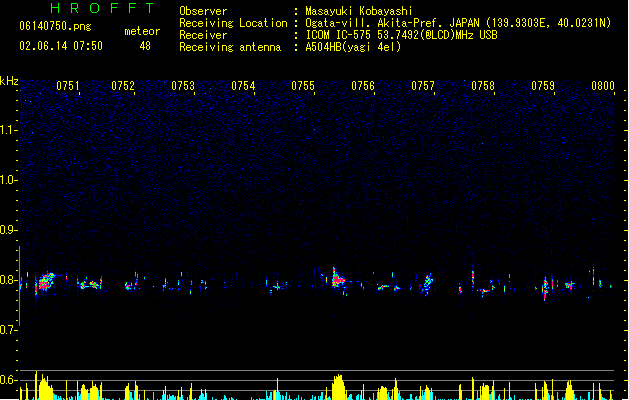Viewport: 629px width, 400px height.
Task: Select the A504HB(yagi 4el) antenna text
Action: tap(353, 47)
